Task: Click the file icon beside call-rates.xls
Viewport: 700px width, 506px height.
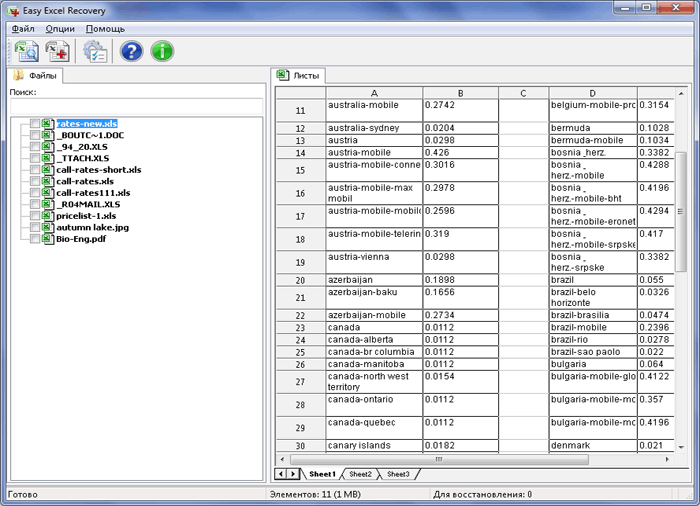Action: [x=46, y=181]
